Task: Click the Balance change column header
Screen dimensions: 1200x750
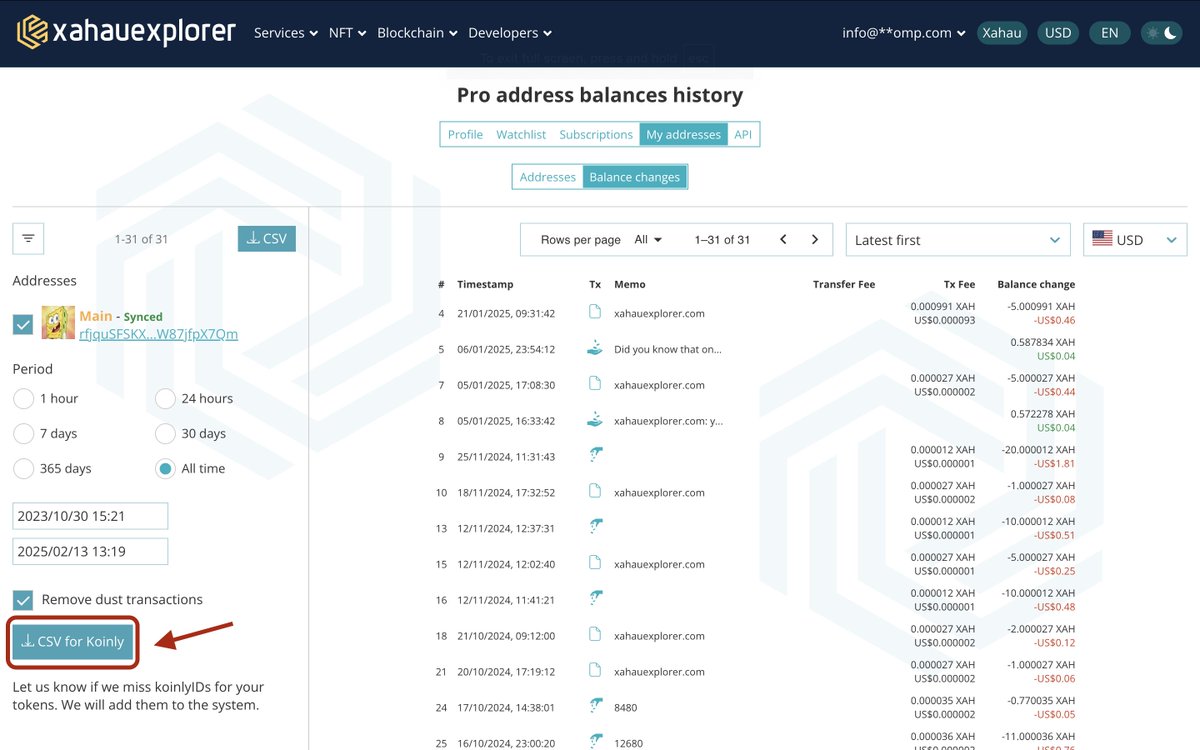Action: point(1036,284)
